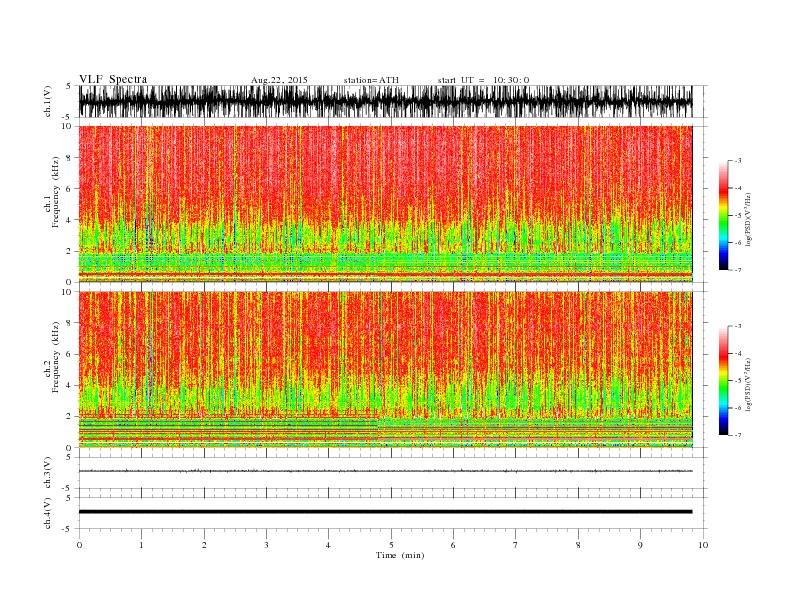Viewport: 792px width, 612px height.
Task: Click time axis tick label "1"
Action: pyautogui.click(x=141, y=545)
